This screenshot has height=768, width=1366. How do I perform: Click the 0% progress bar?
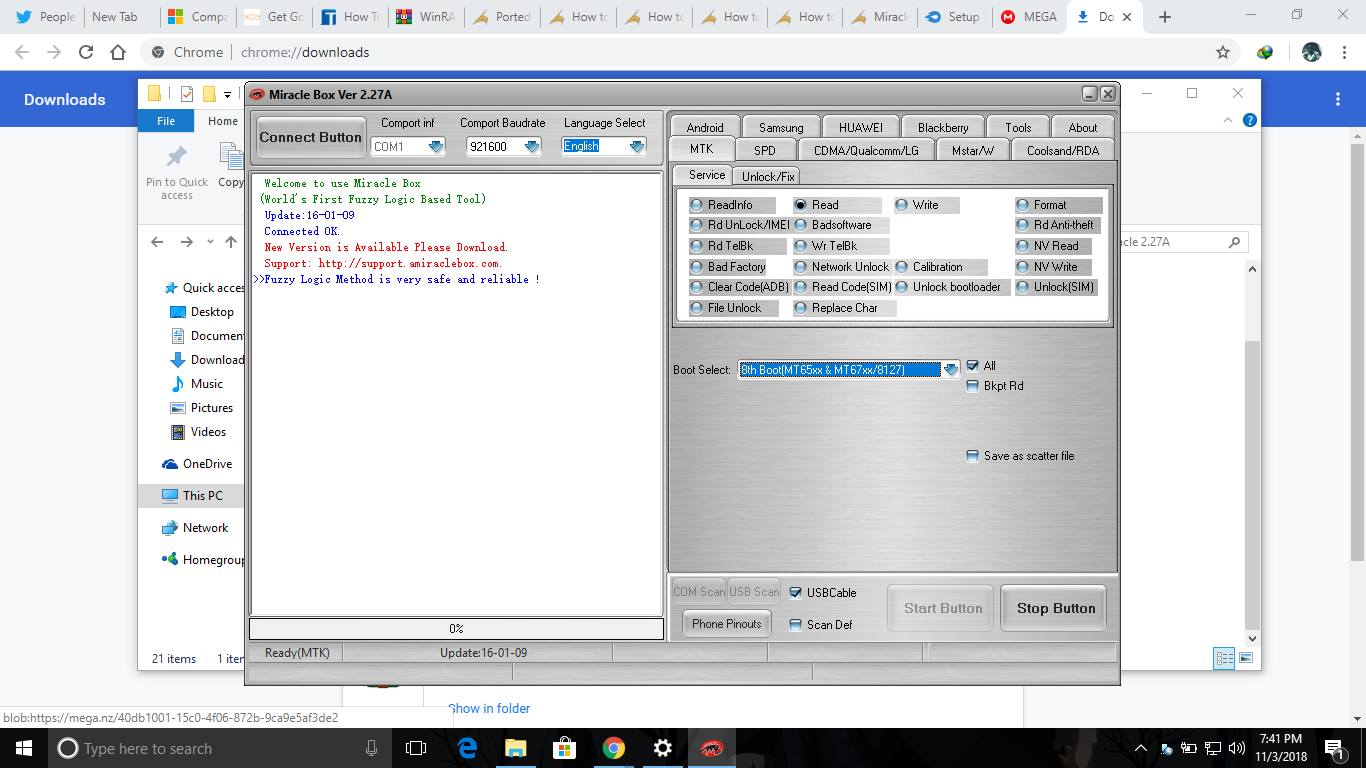[456, 629]
